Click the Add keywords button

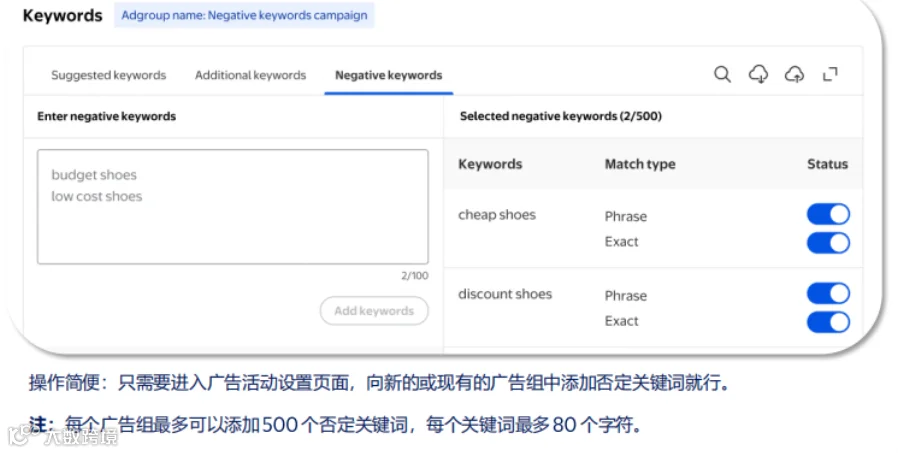[x=374, y=310]
